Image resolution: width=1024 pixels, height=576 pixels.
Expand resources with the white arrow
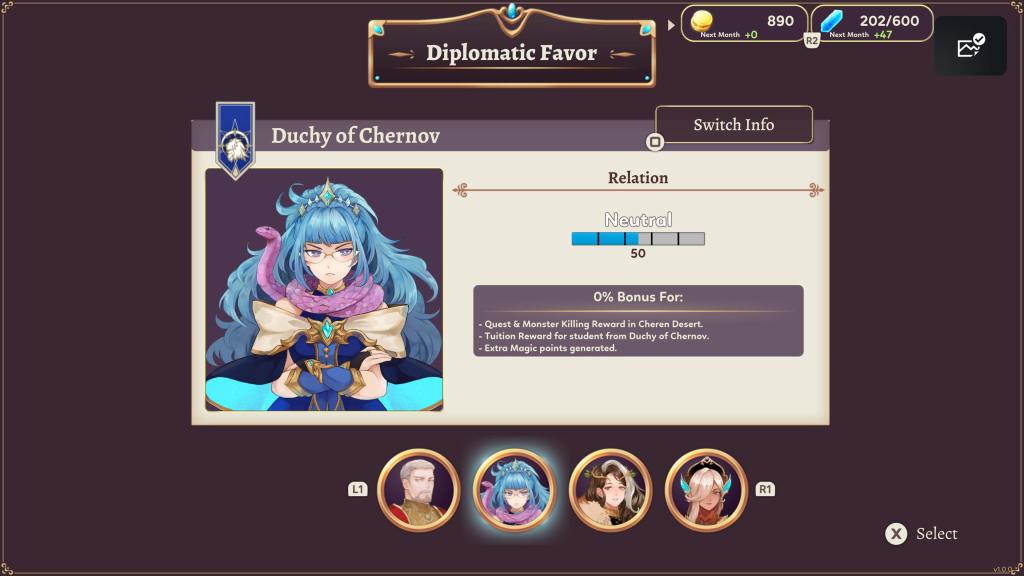click(x=671, y=25)
